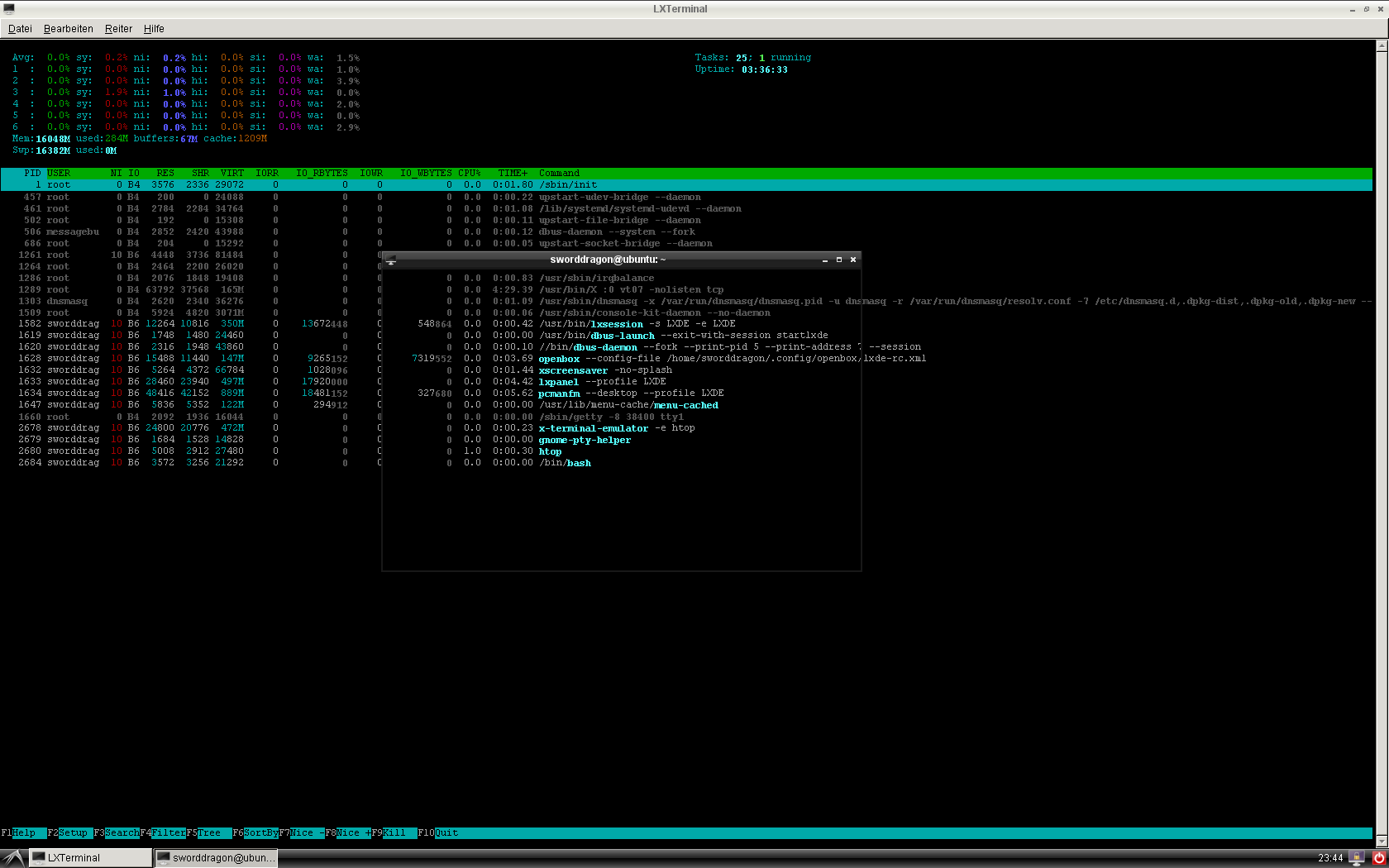The image size is (1389, 868).
Task: Open the Datei menu
Action: click(20, 29)
